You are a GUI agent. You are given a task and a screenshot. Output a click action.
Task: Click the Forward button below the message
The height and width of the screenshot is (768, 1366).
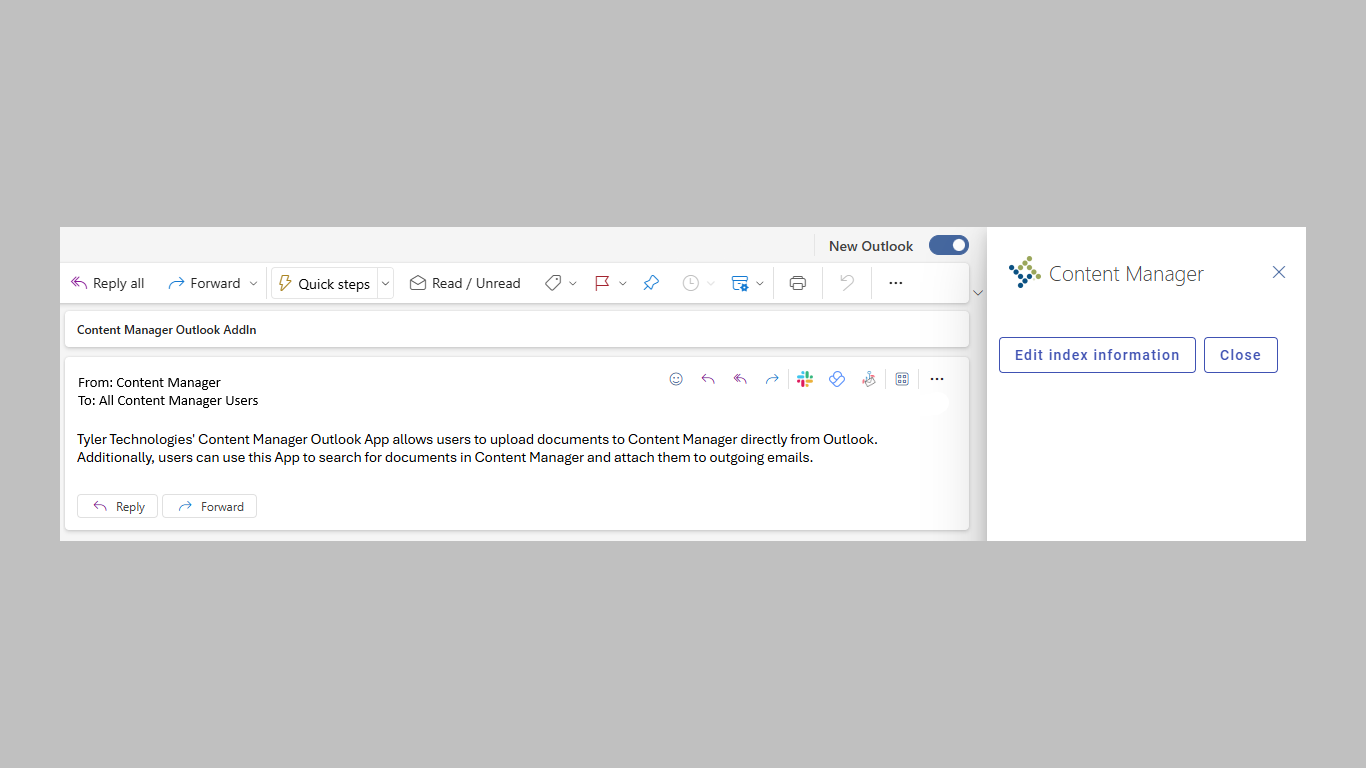click(x=209, y=506)
